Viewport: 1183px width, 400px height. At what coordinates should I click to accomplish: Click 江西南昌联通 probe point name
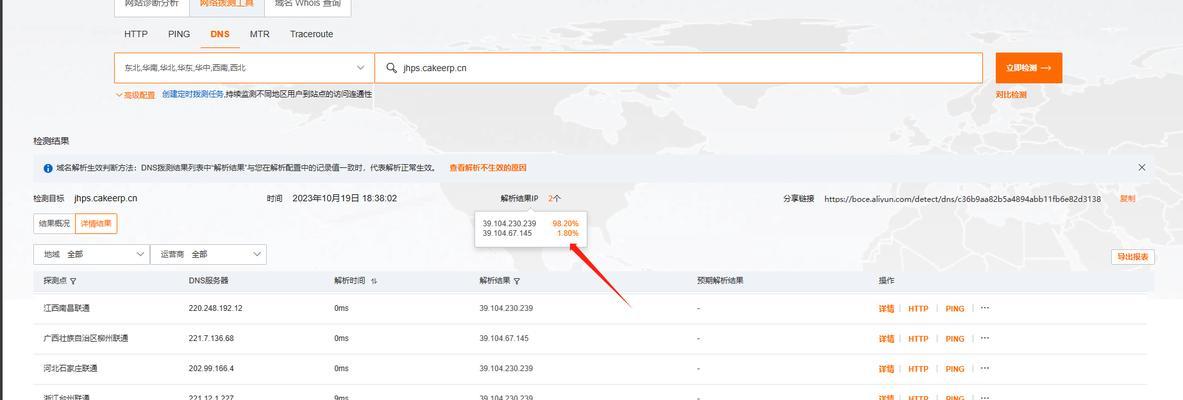[67, 308]
